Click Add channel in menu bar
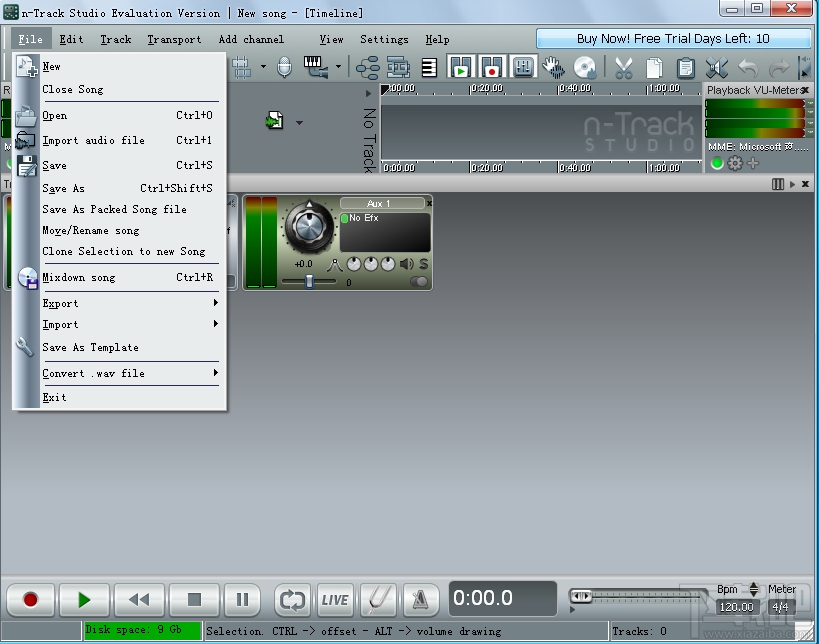 [x=251, y=39]
